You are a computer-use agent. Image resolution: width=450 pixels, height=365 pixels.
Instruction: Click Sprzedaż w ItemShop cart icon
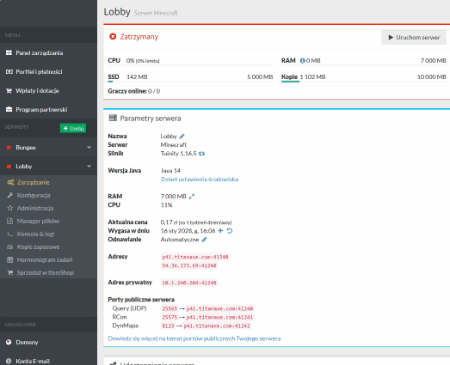10,273
